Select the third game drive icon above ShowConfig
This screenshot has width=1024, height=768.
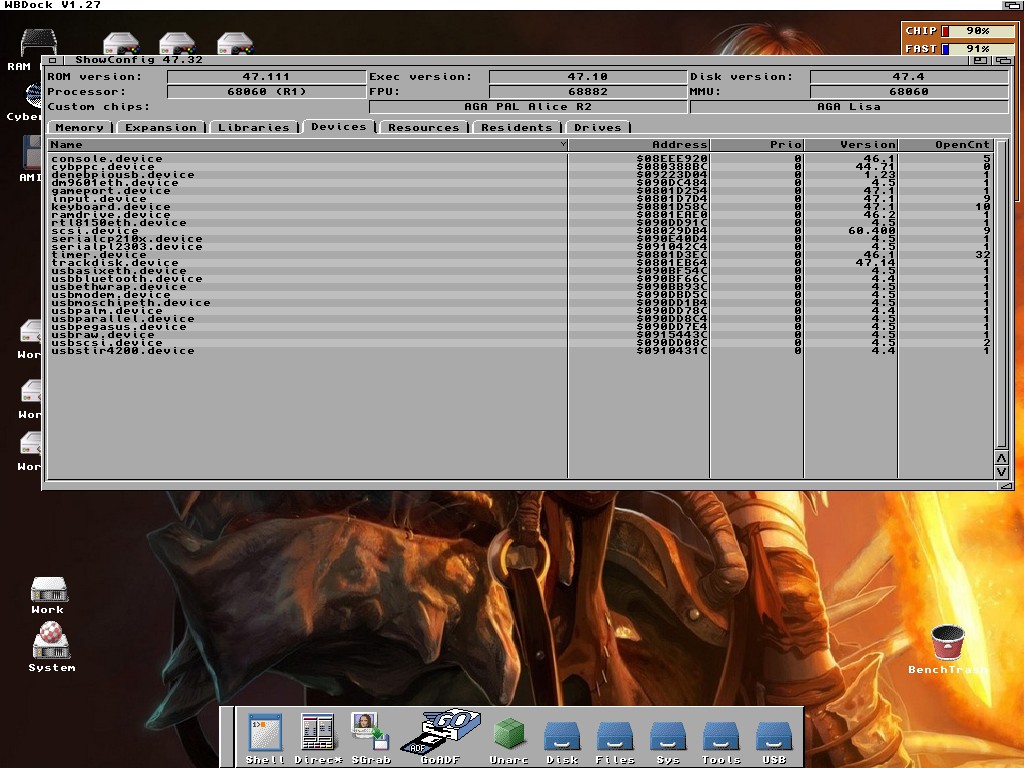234,43
